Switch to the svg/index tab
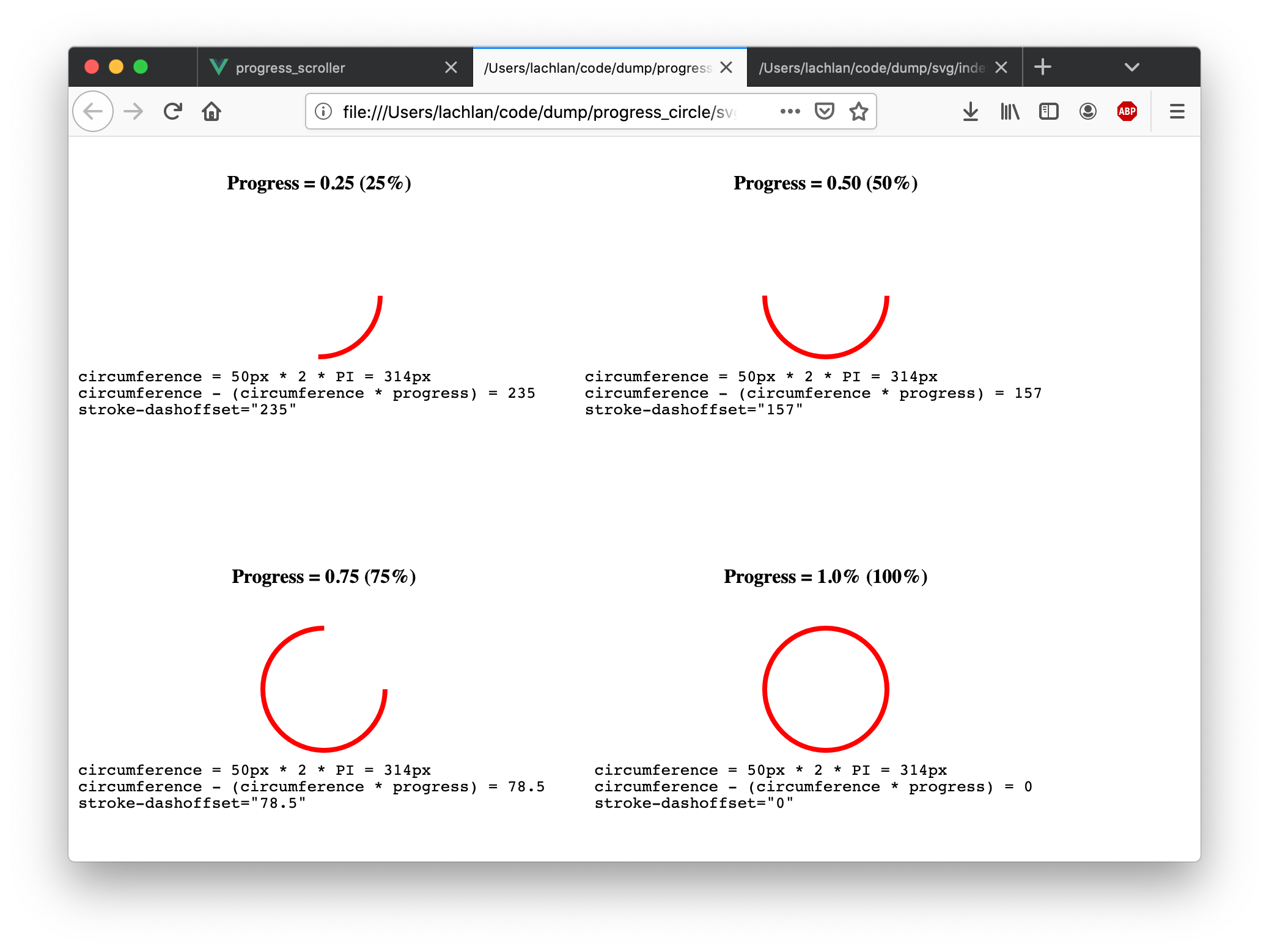This screenshot has height=952, width=1269. [x=870, y=68]
